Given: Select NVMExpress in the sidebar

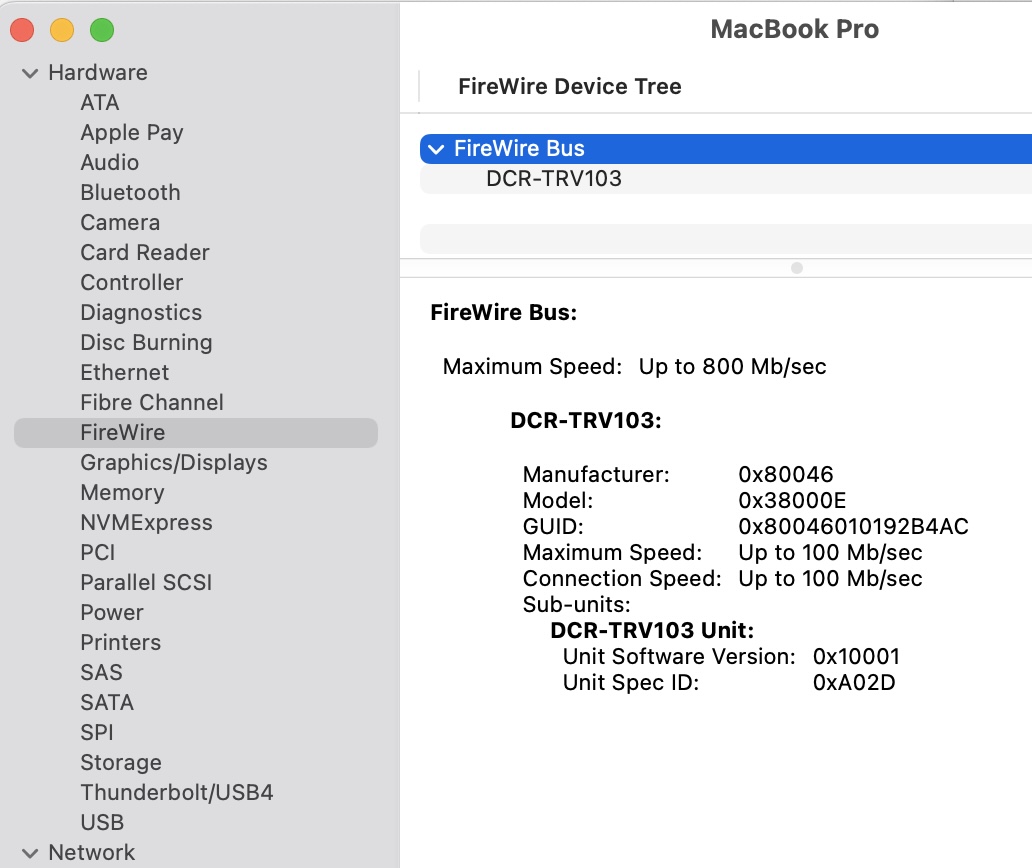Looking at the screenshot, I should tap(146, 522).
